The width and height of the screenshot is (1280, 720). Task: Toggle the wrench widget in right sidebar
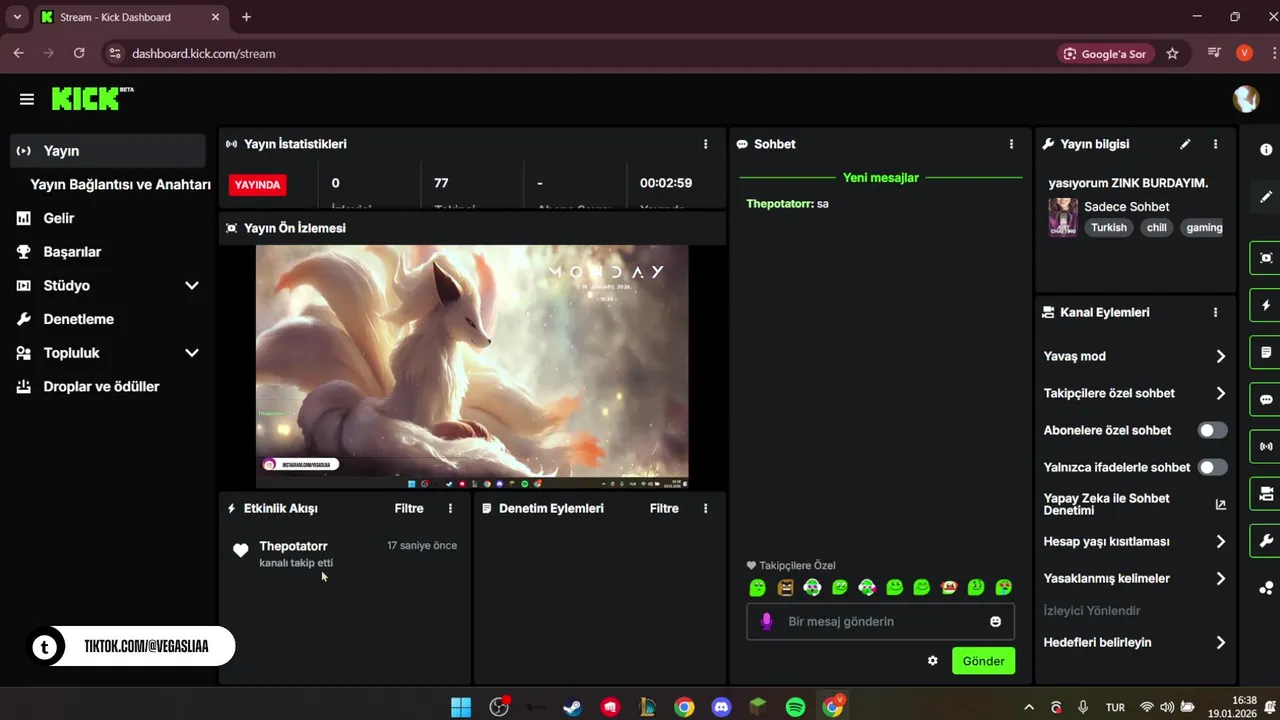click(x=1266, y=541)
